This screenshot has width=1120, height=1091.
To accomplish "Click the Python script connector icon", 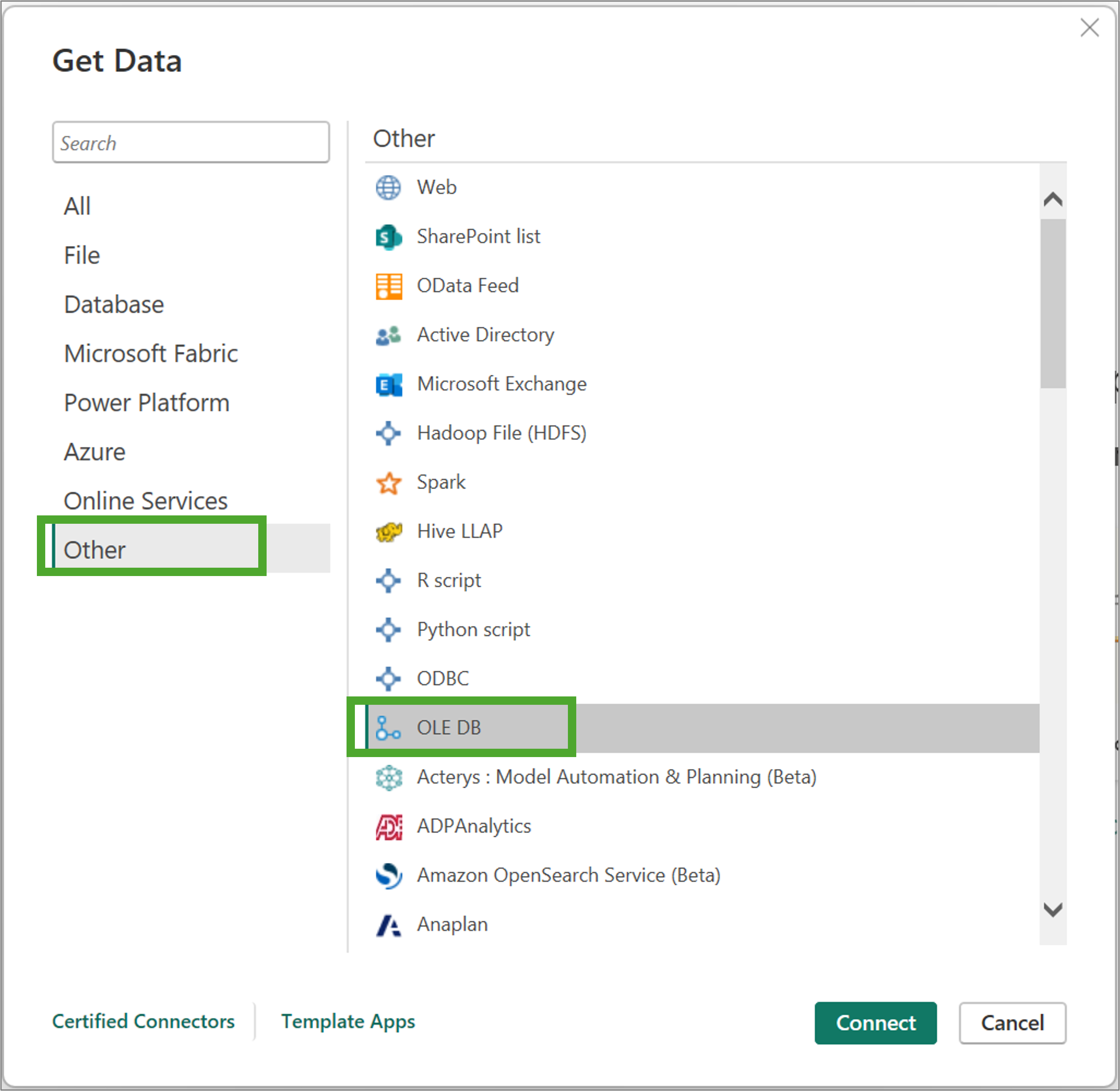I will pos(388,630).
